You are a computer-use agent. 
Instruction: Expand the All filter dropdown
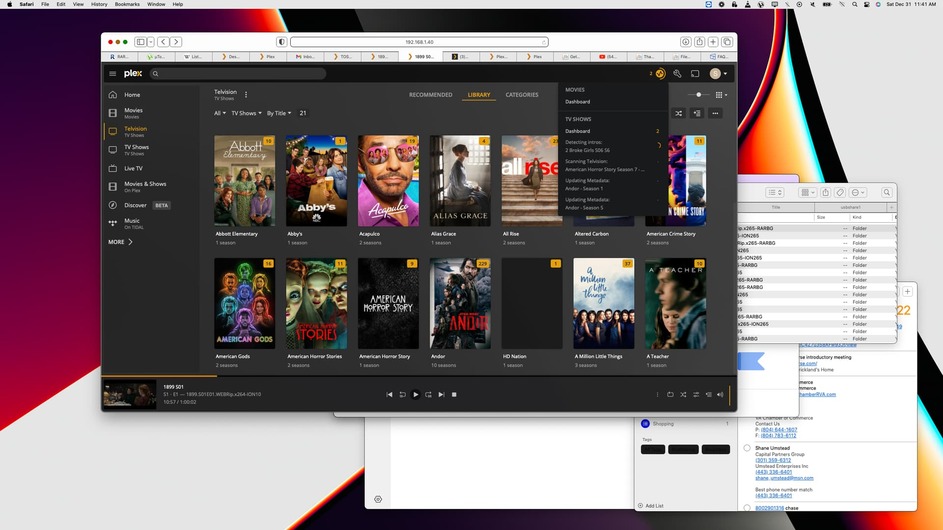220,113
